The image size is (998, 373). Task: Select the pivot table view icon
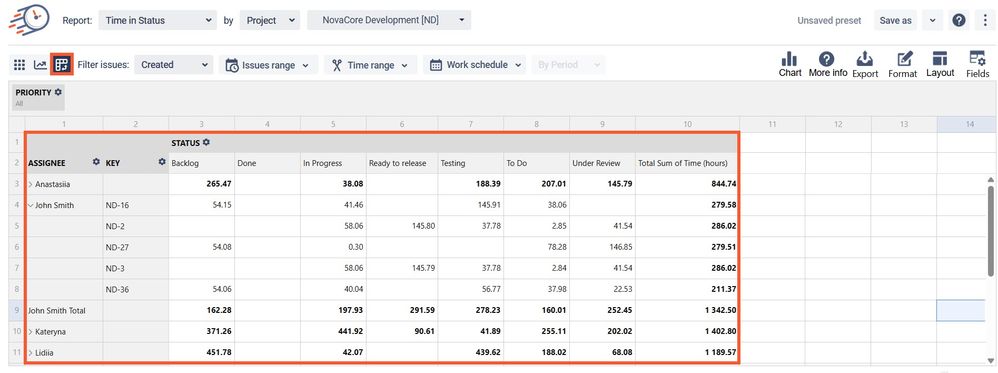pos(62,64)
